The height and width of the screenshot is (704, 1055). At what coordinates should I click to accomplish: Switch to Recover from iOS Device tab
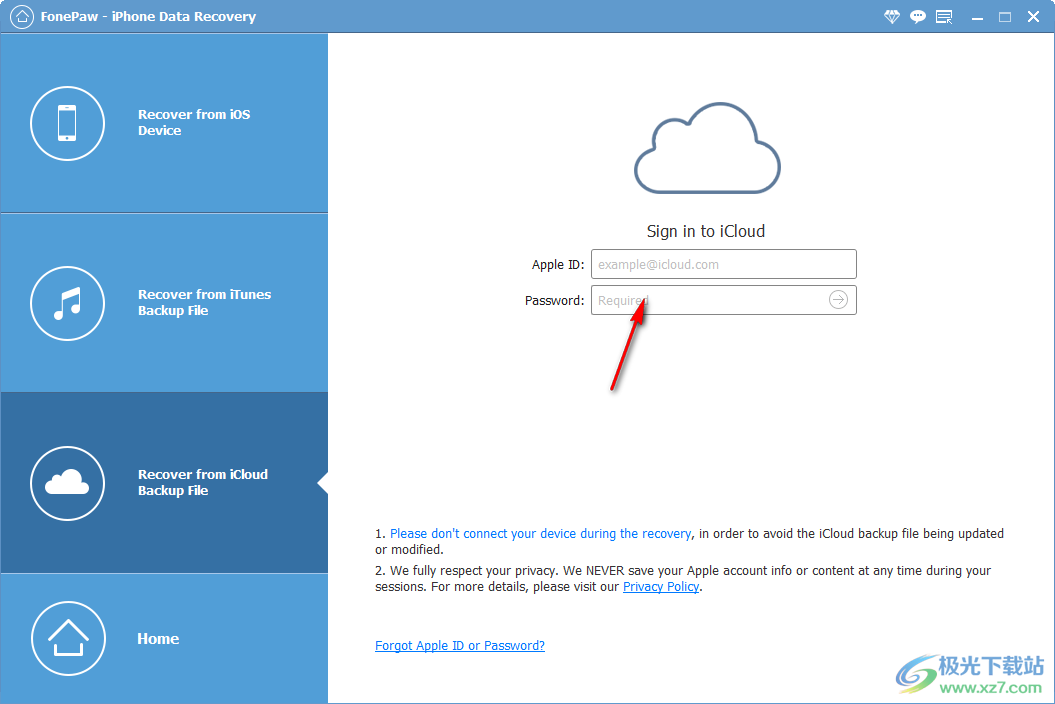coord(194,123)
